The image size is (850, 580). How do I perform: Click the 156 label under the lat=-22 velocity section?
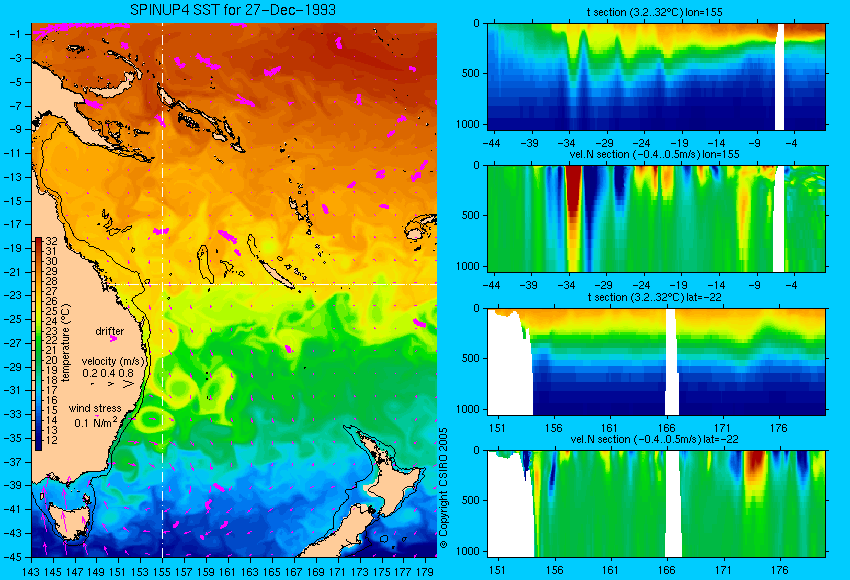click(x=553, y=570)
